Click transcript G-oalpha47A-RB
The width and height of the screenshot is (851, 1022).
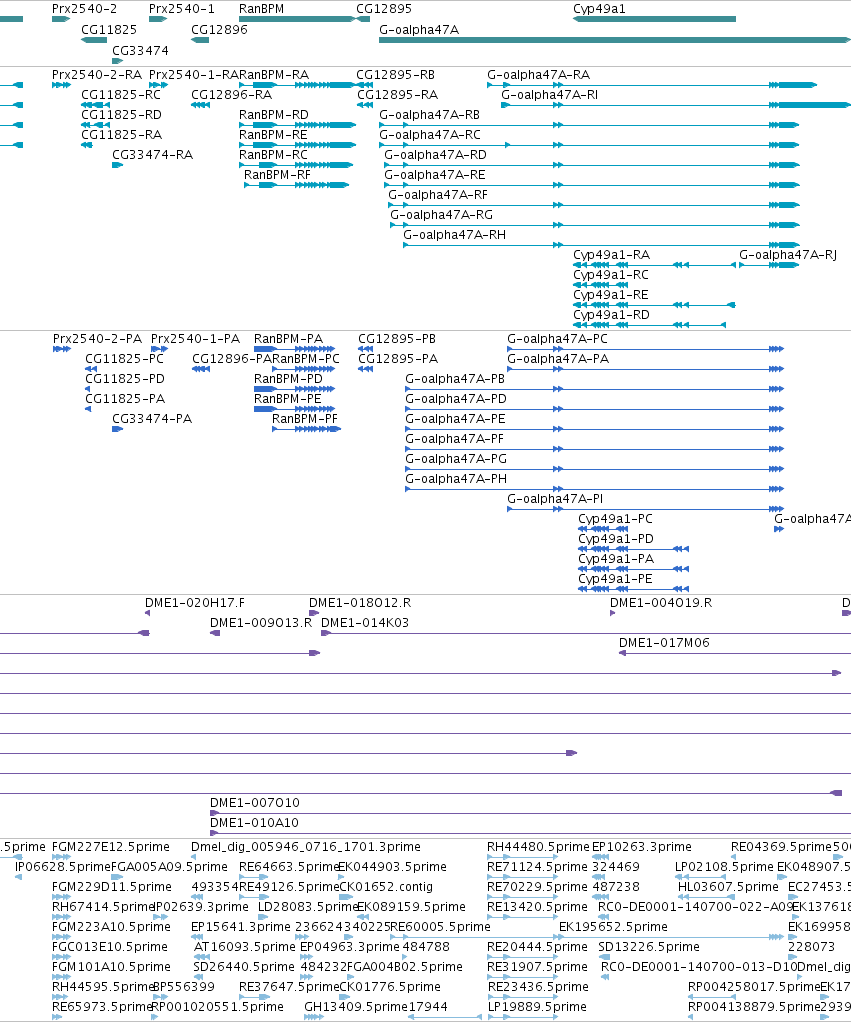pyautogui.click(x=429, y=115)
